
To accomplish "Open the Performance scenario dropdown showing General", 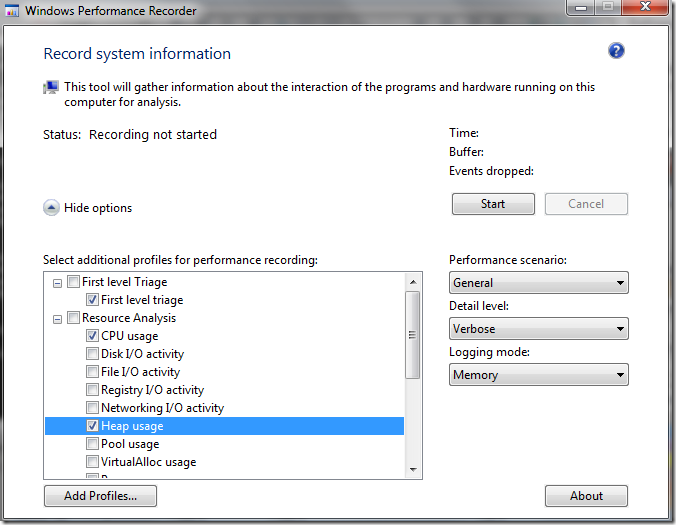I will [x=538, y=283].
